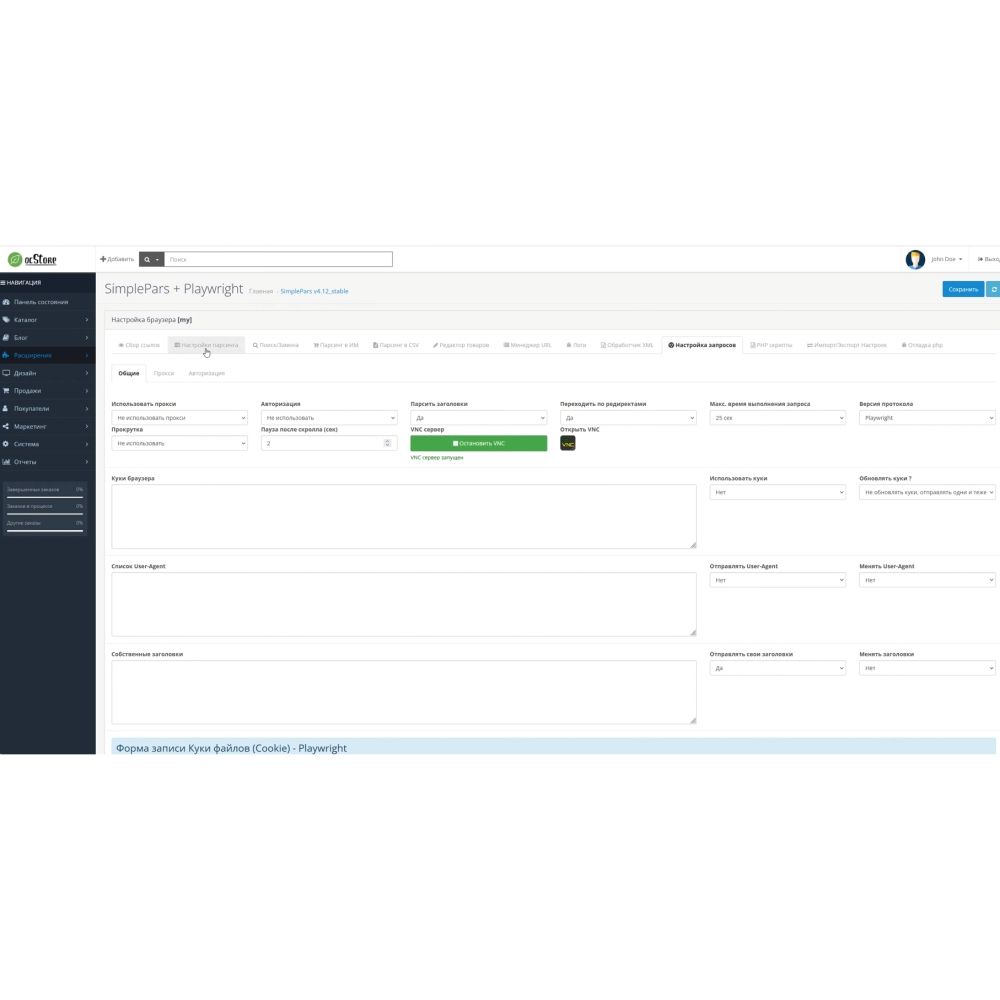Click the search magnifier dropdown button
This screenshot has height=1000, width=1000.
pos(151,259)
